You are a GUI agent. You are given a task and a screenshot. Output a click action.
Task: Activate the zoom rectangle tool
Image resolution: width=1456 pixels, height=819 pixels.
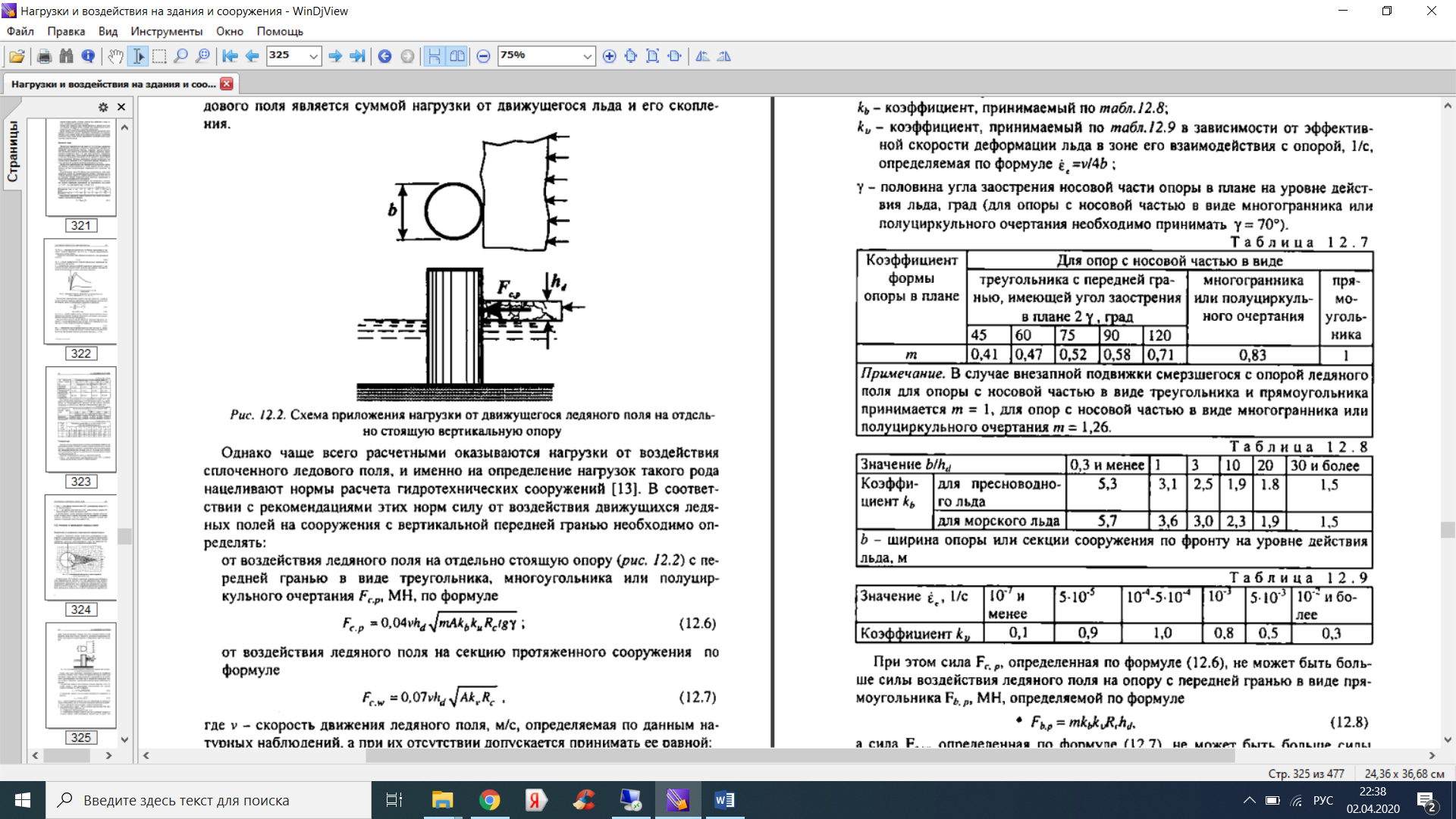point(202,56)
